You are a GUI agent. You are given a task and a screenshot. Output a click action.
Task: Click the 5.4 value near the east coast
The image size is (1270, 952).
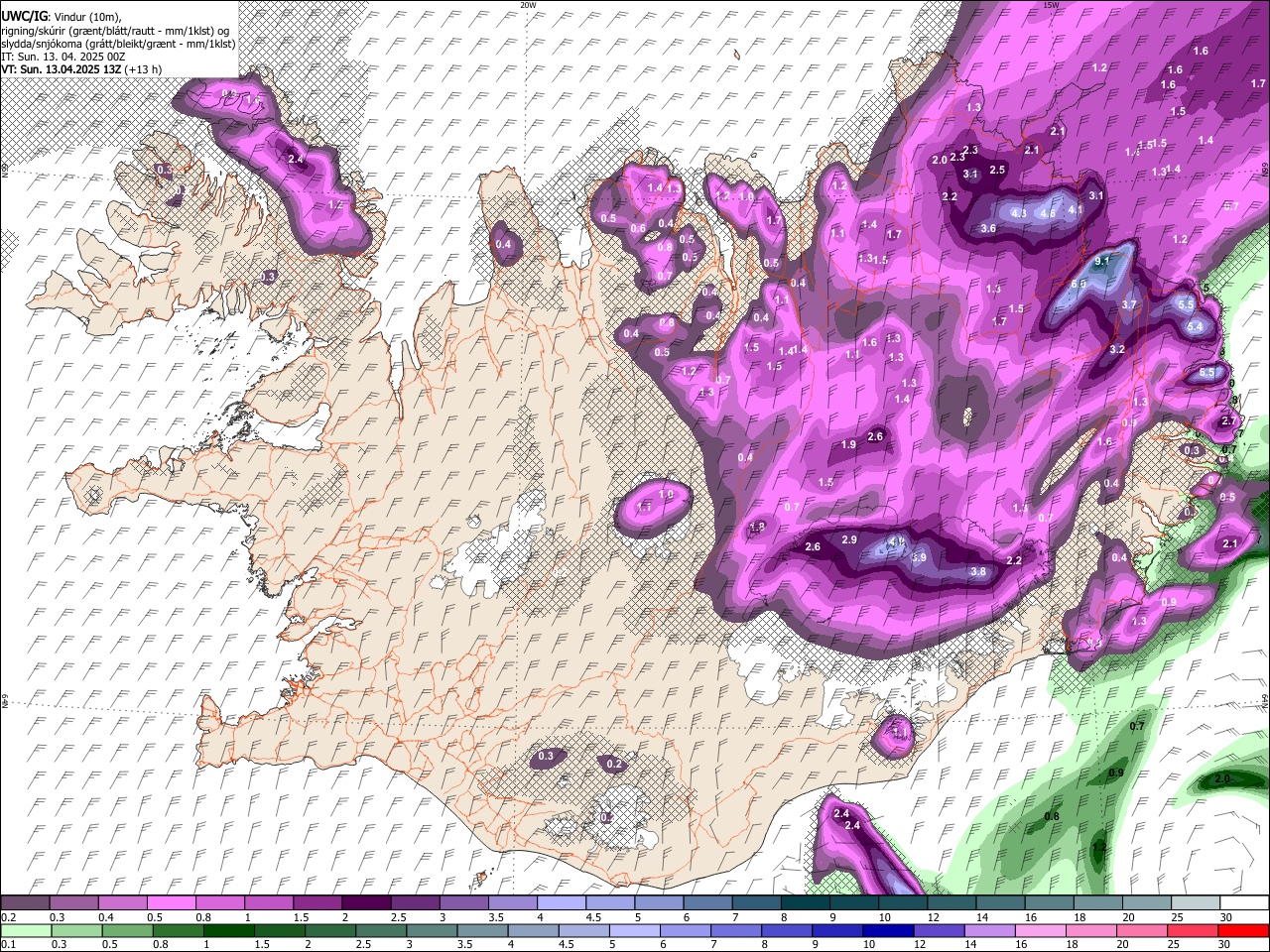pyautogui.click(x=1195, y=326)
